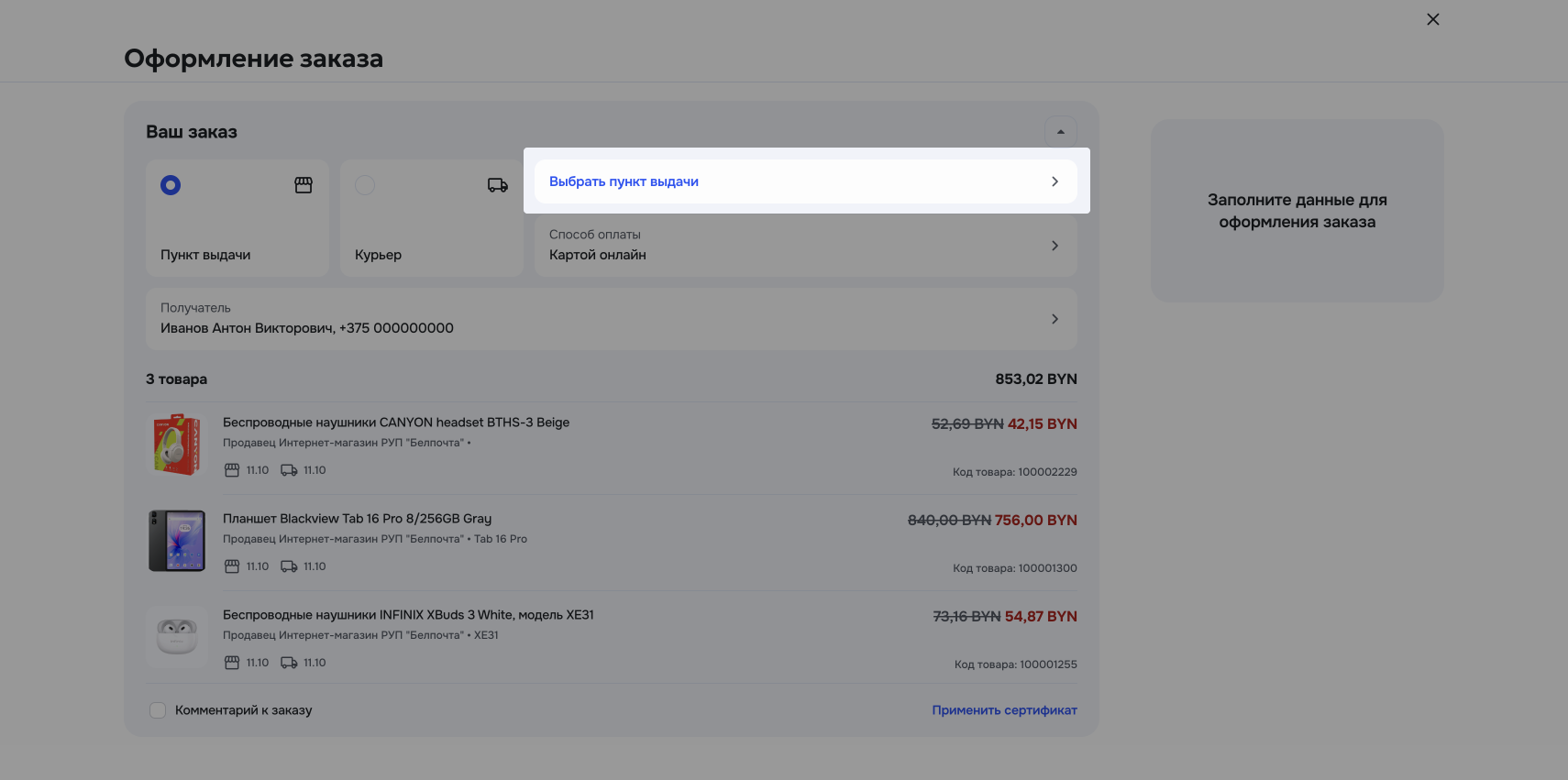Click the store icon in Пункт выдачи card

click(304, 185)
